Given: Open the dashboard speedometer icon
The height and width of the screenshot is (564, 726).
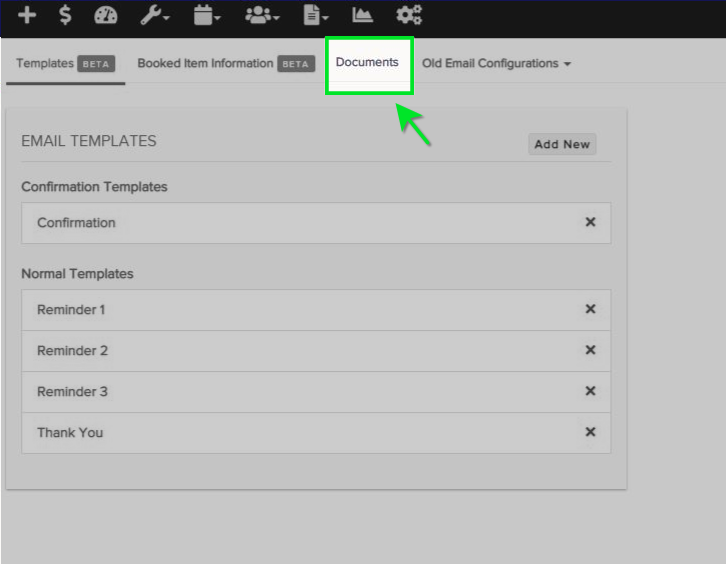Looking at the screenshot, I should coord(106,15).
